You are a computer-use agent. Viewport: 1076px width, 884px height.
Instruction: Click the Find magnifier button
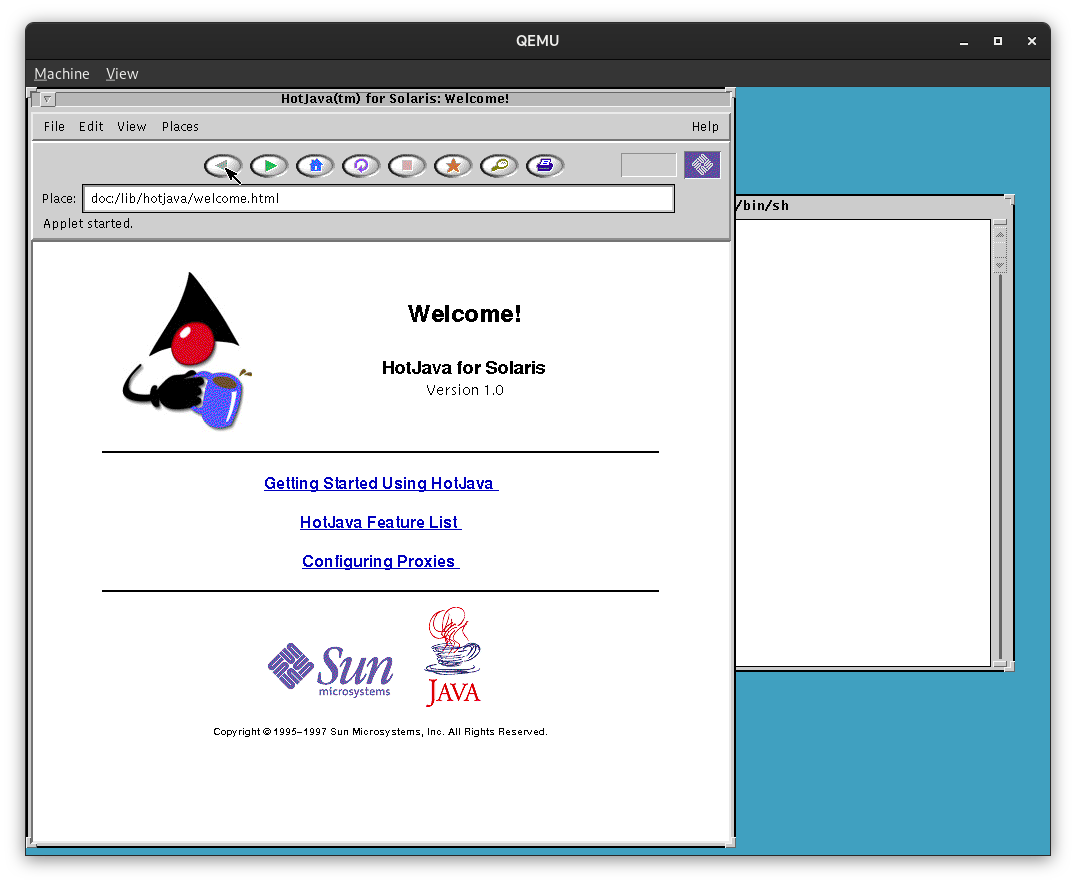click(499, 165)
